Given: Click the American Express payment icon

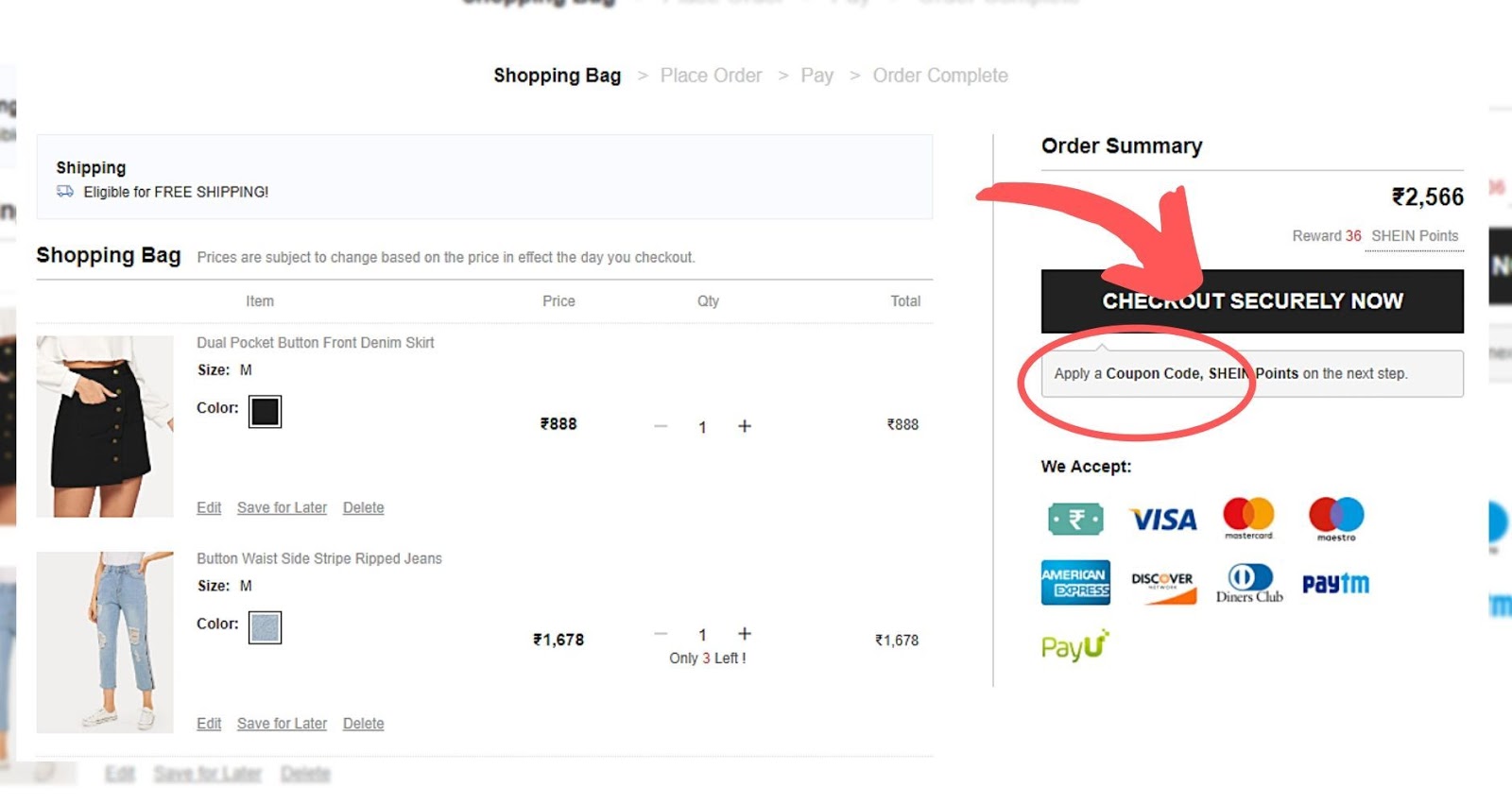Looking at the screenshot, I should pos(1075,582).
